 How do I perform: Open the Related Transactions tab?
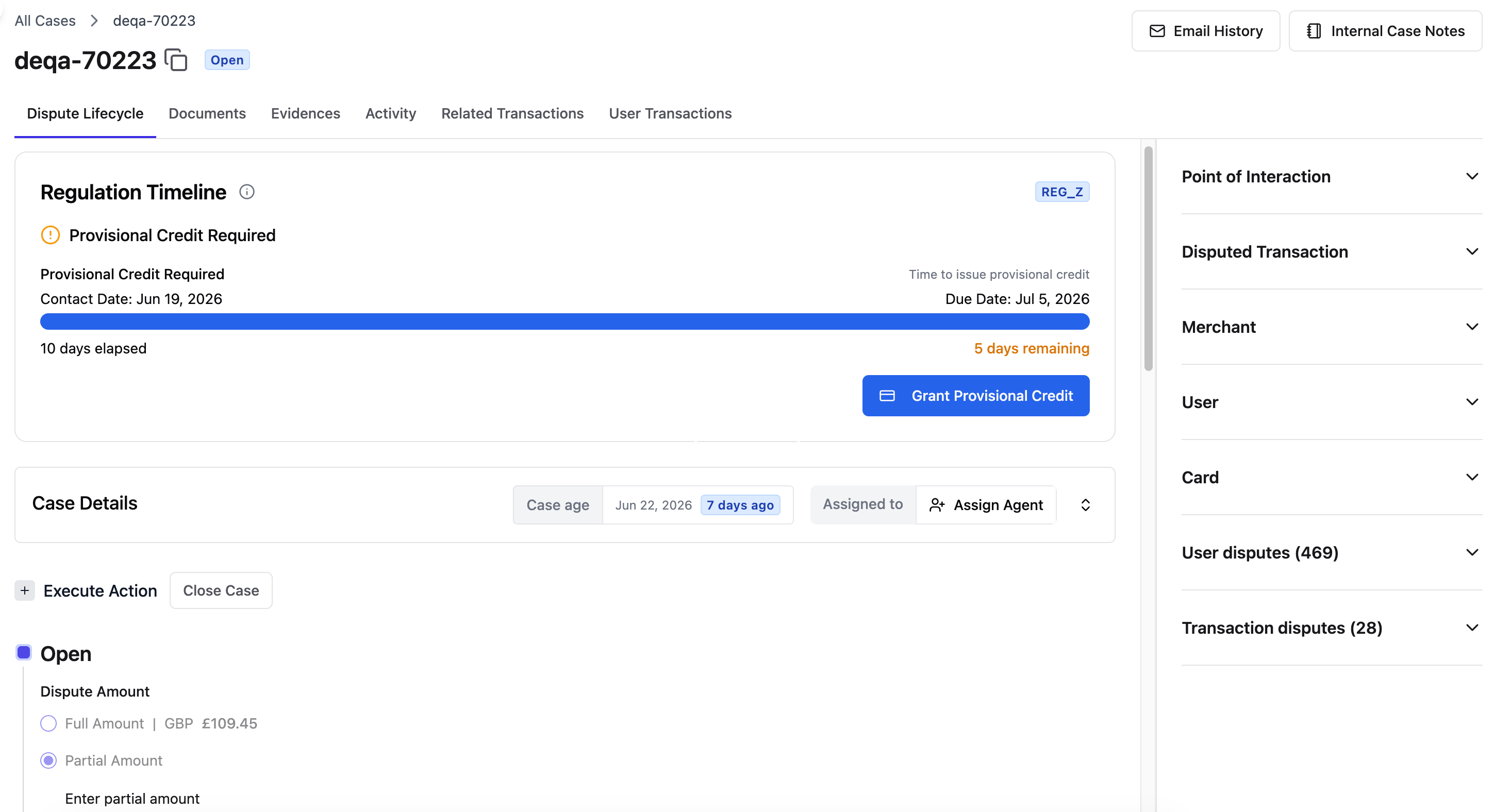[512, 113]
